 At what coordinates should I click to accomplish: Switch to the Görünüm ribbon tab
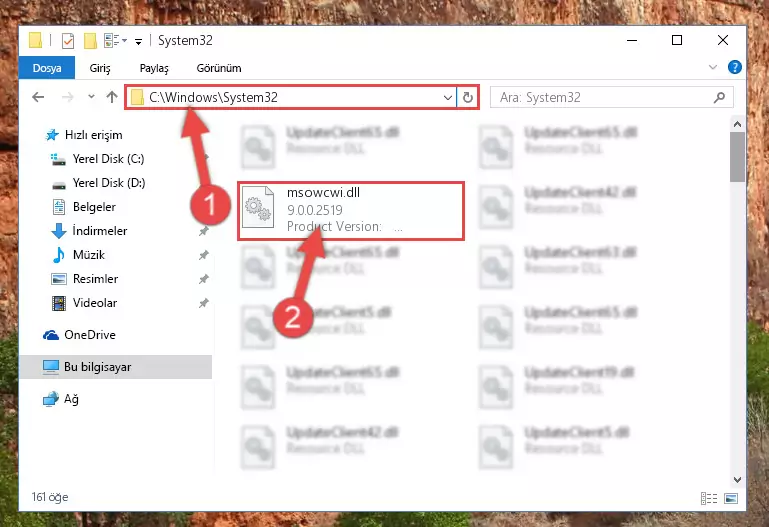coord(219,68)
